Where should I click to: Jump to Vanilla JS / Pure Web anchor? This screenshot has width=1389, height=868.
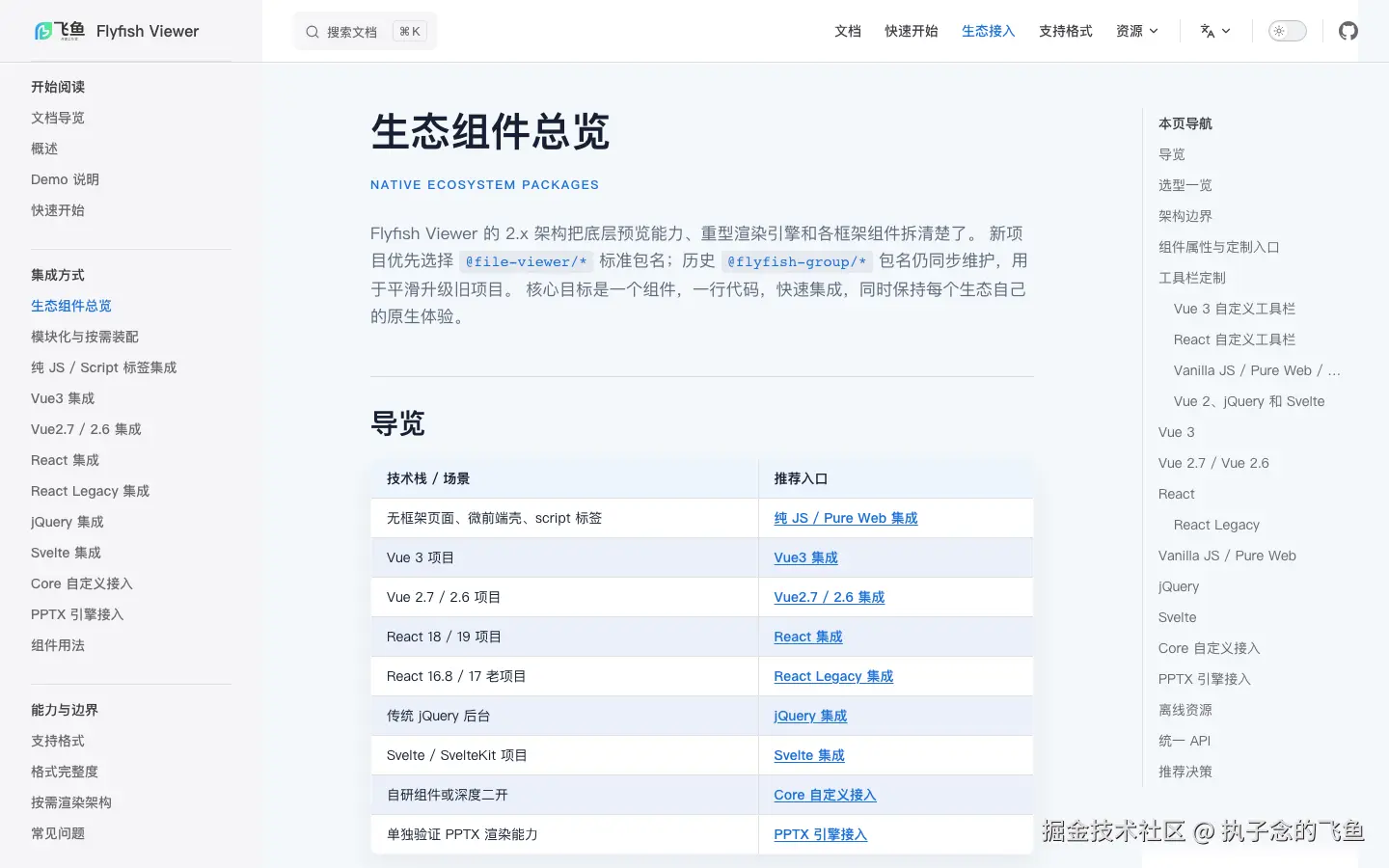pyautogui.click(x=1227, y=556)
